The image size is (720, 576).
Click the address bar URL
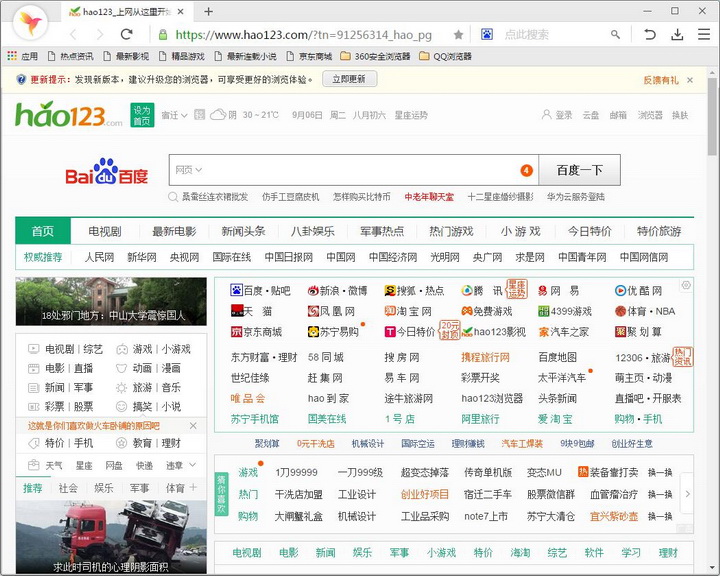coord(304,34)
